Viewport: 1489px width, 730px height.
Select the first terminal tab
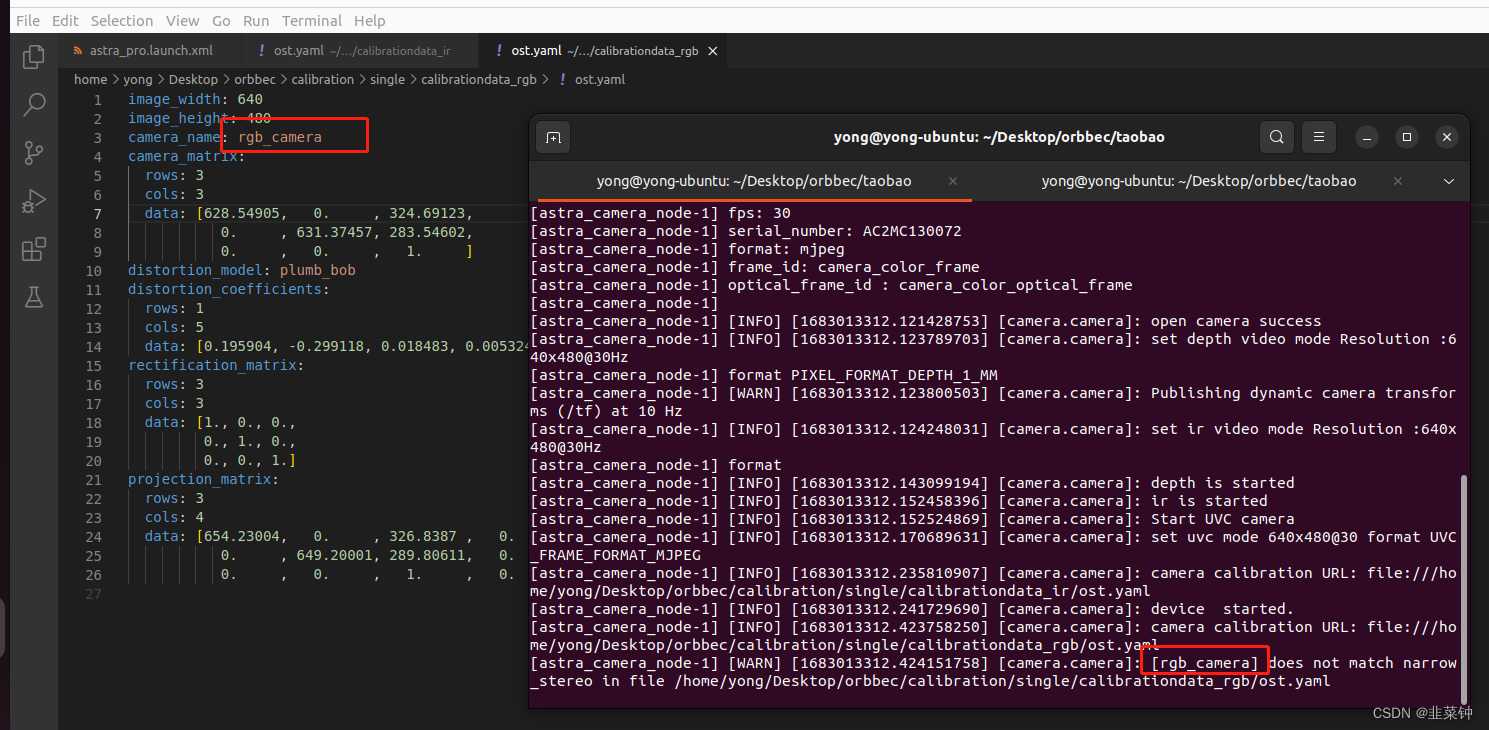pos(753,181)
